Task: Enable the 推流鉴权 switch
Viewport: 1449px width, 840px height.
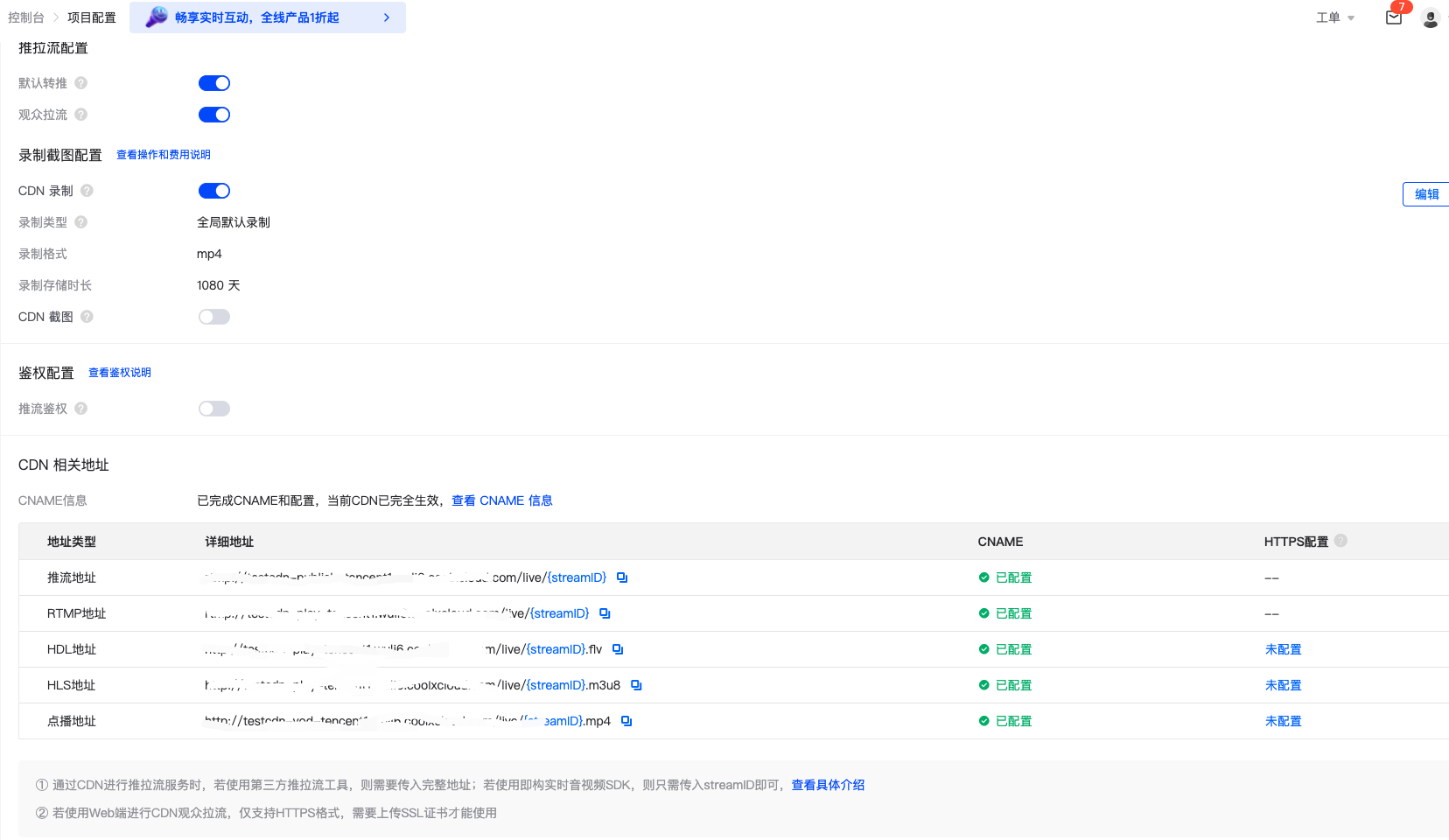Action: click(x=214, y=409)
